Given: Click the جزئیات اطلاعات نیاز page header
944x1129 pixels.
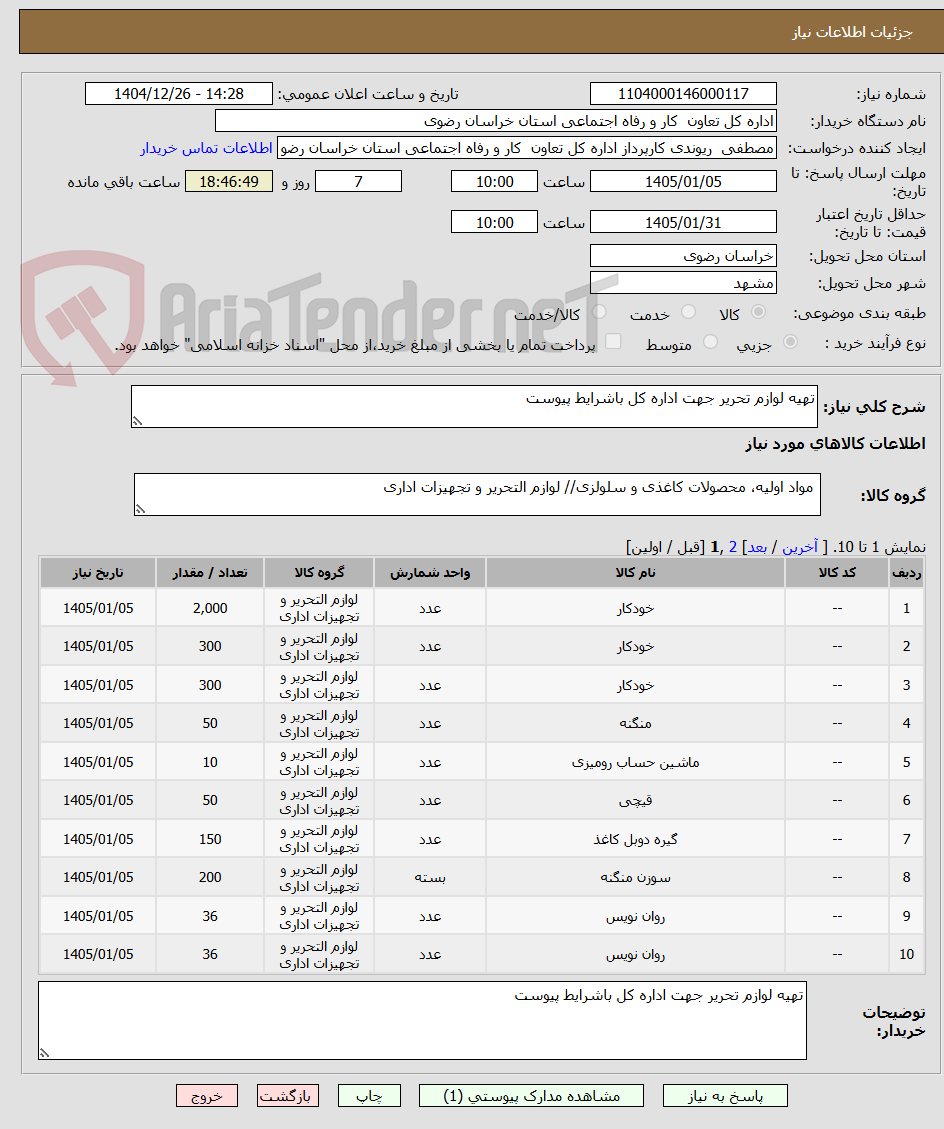Looking at the screenshot, I should (x=852, y=32).
